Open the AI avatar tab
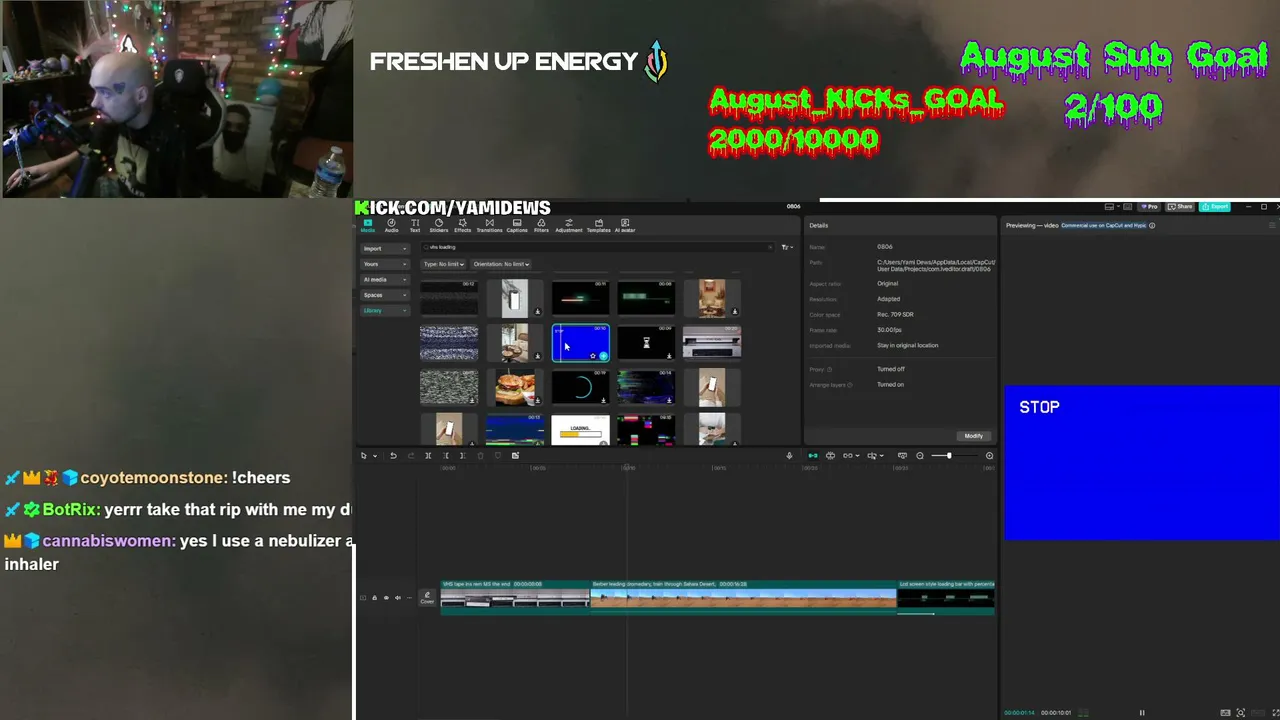 coord(625,226)
